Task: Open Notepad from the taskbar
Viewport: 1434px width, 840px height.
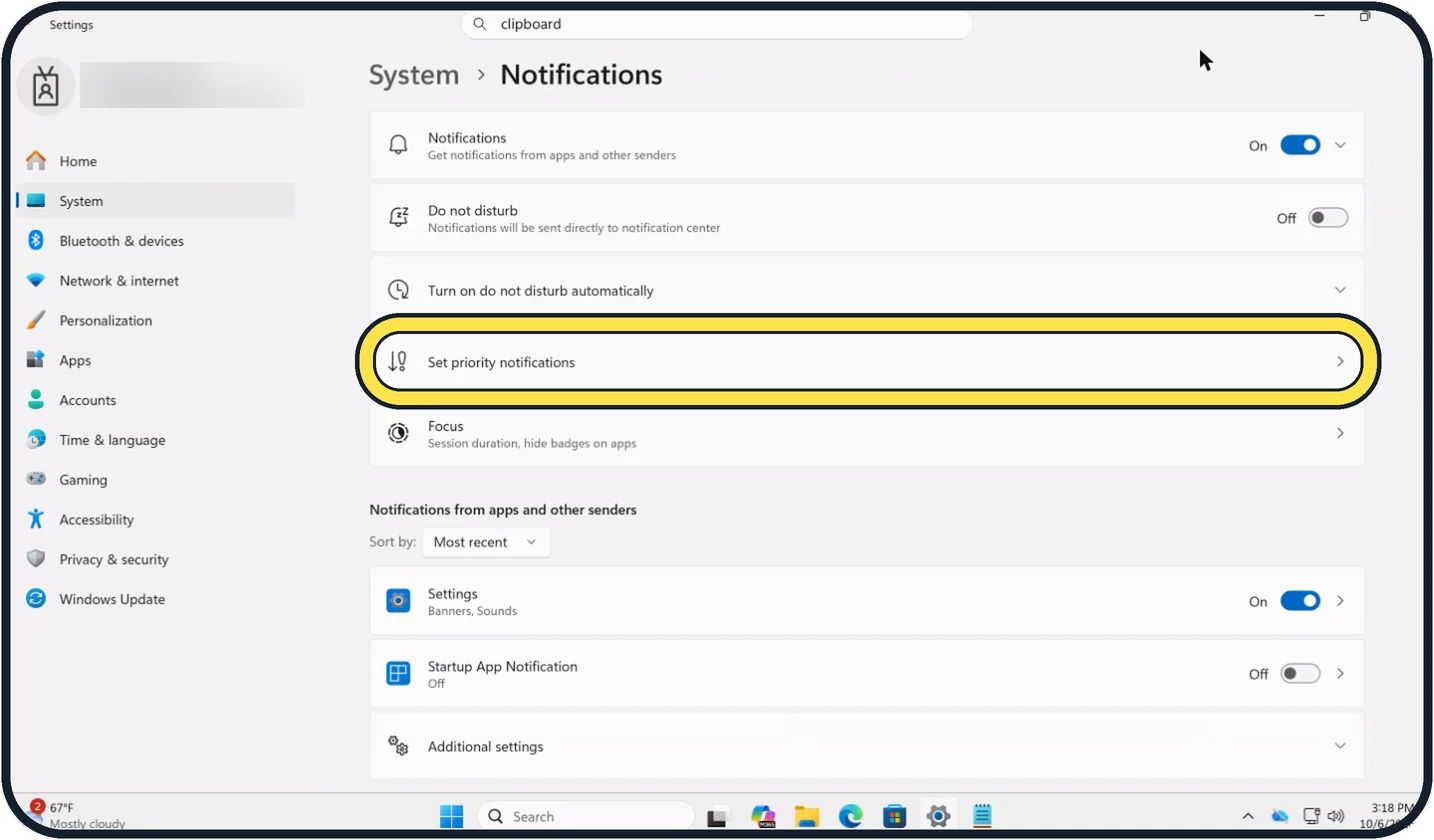Action: pyautogui.click(x=982, y=816)
